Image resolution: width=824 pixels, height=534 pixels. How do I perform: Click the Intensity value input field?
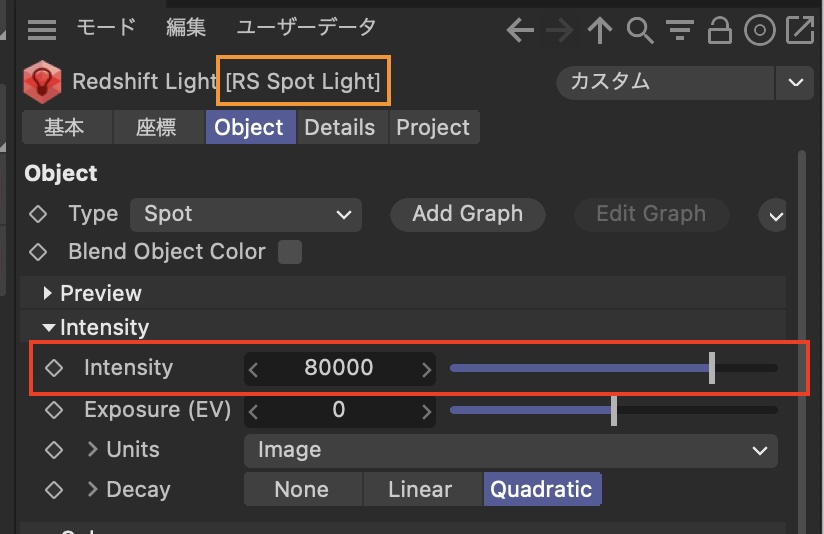click(x=339, y=368)
